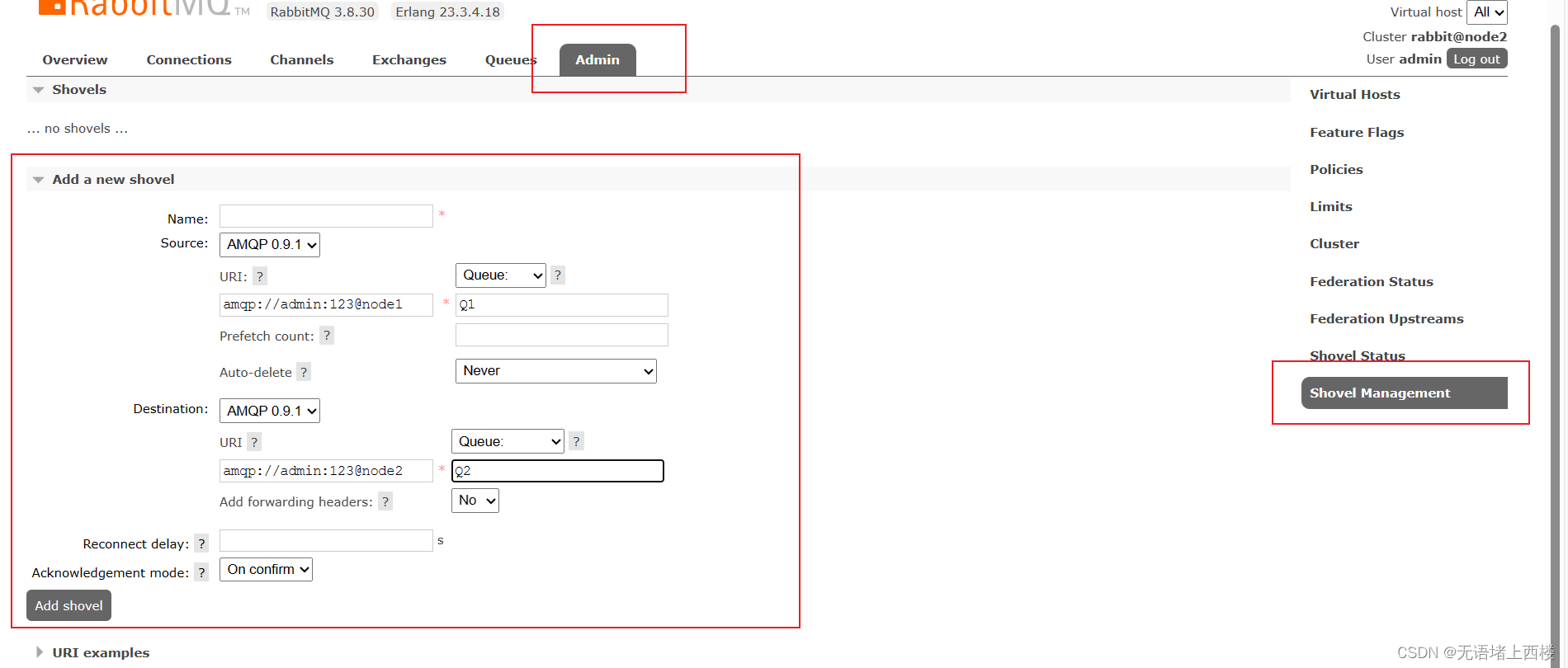The image size is (1568, 668).
Task: Select Shovel Management in sidebar
Action: pyautogui.click(x=1405, y=393)
